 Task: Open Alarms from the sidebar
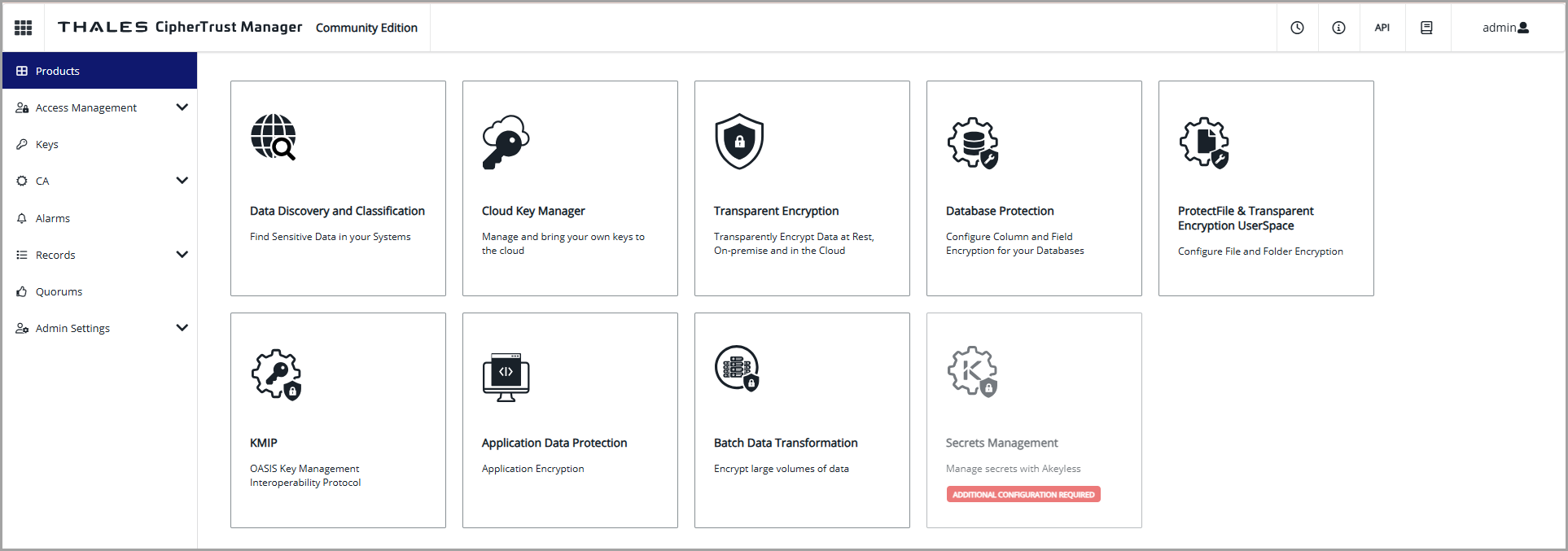coord(52,218)
